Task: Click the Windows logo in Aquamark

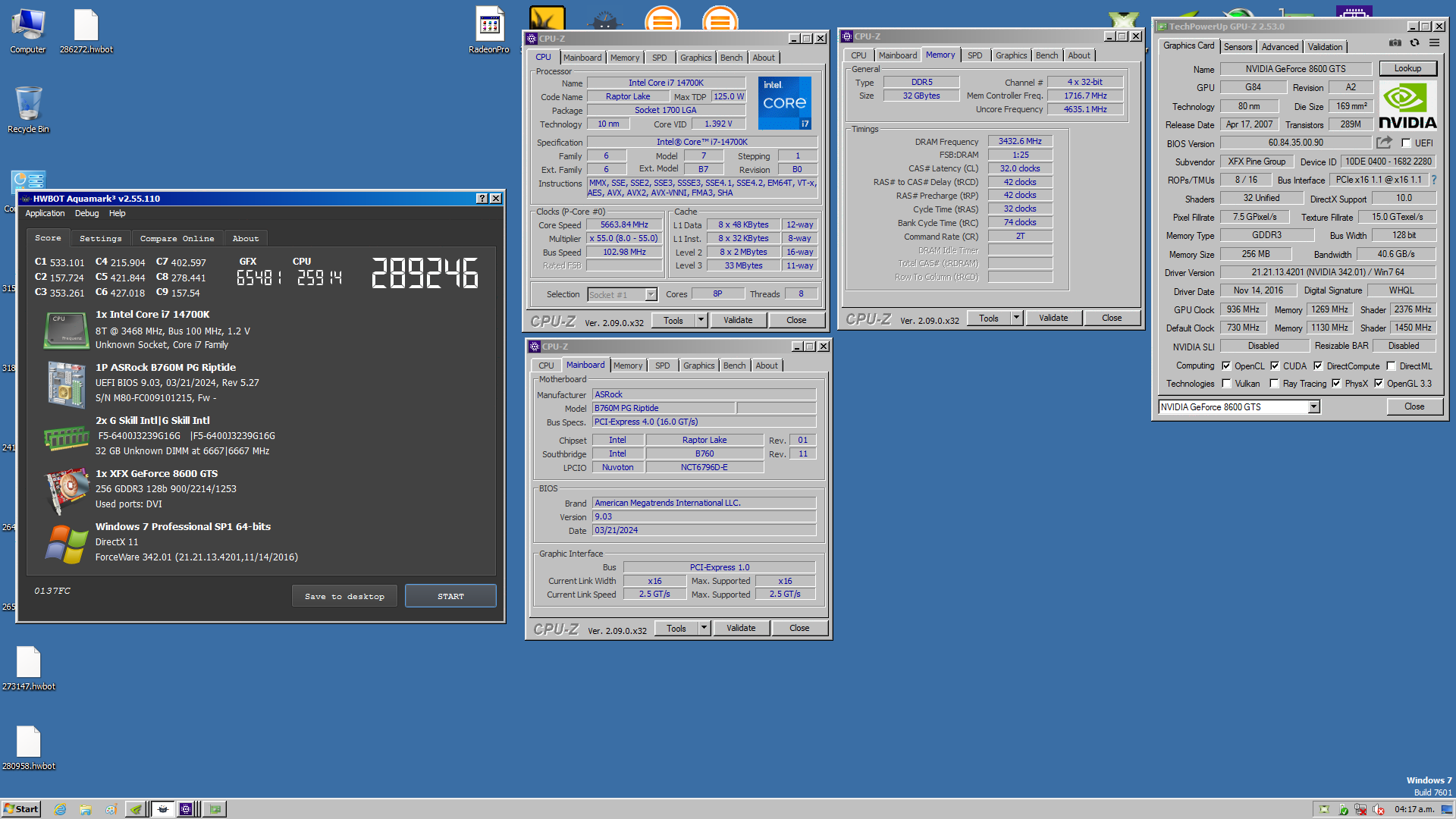Action: pos(66,544)
